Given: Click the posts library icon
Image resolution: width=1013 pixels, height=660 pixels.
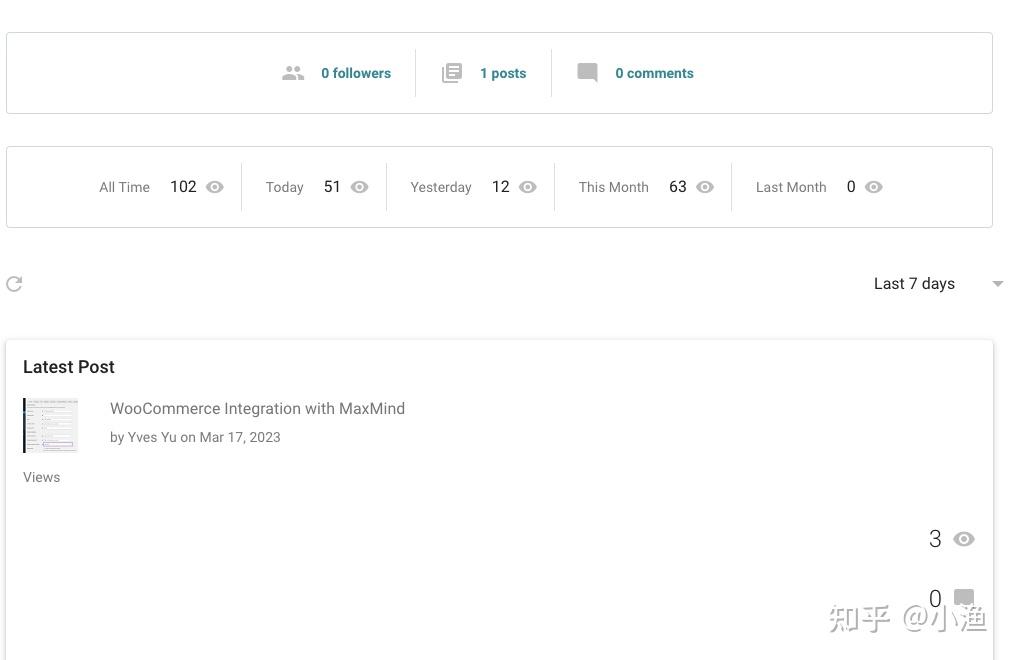Looking at the screenshot, I should (x=452, y=73).
